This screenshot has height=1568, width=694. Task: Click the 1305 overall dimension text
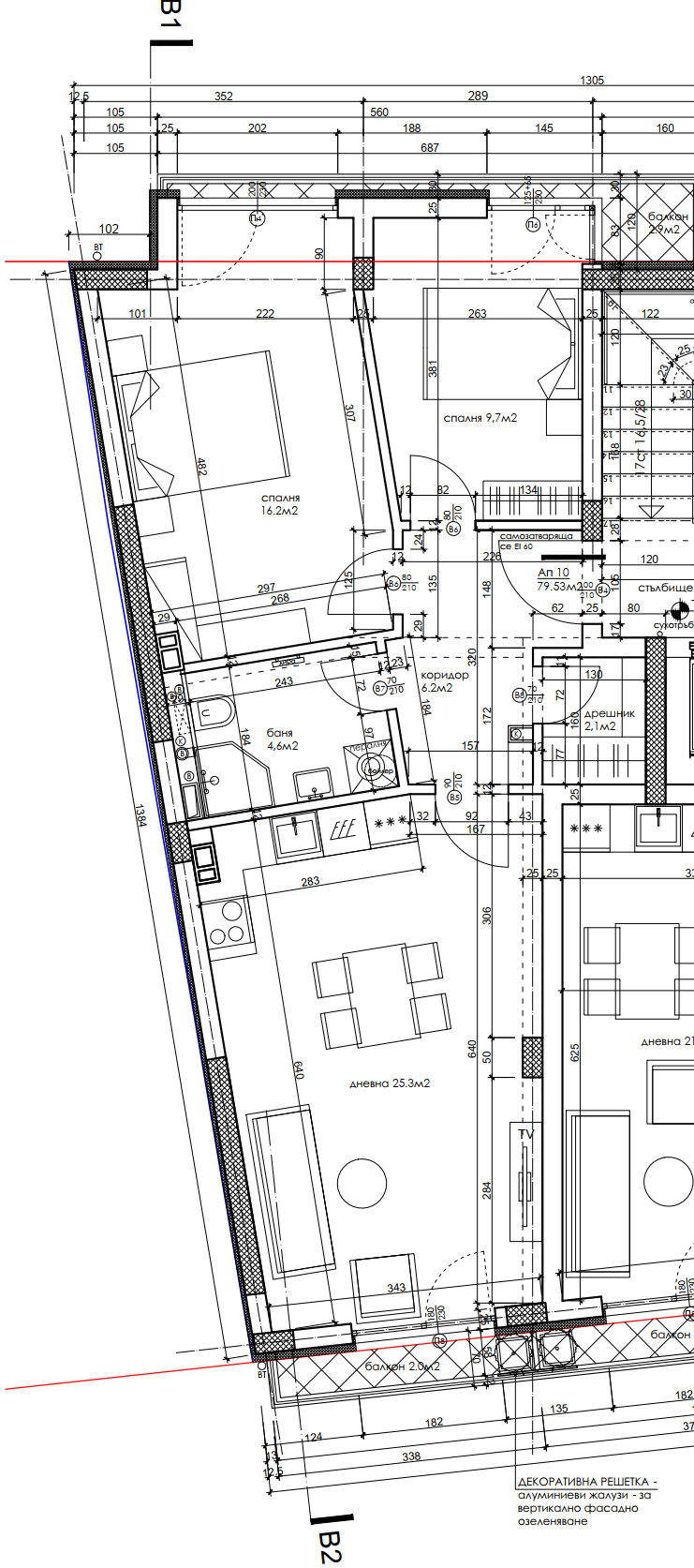592,81
